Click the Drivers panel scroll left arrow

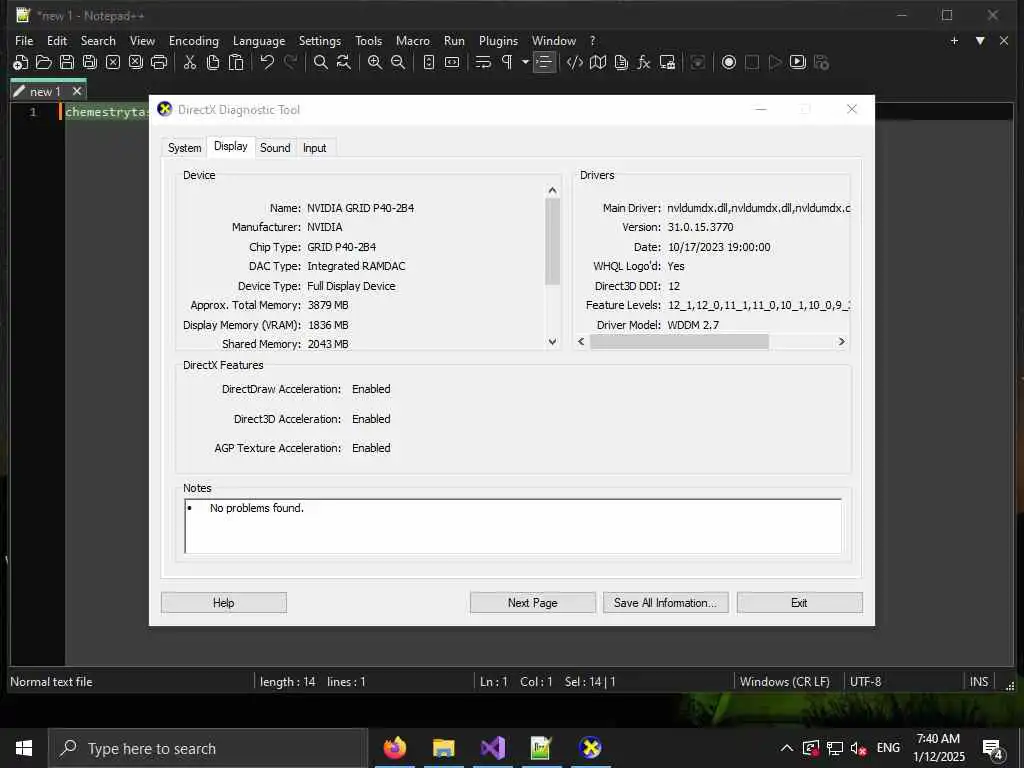coord(582,342)
